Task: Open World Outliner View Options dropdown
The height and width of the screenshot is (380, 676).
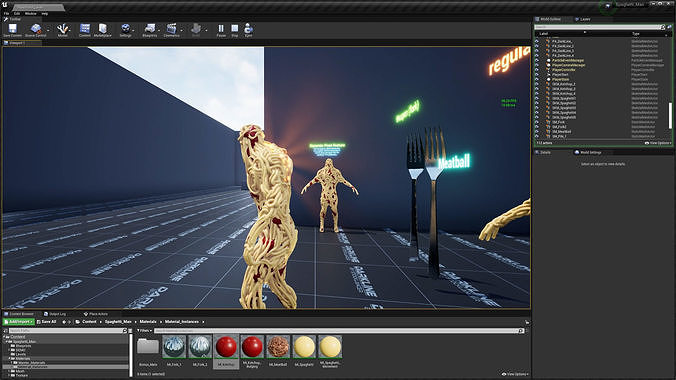Action: (x=658, y=143)
